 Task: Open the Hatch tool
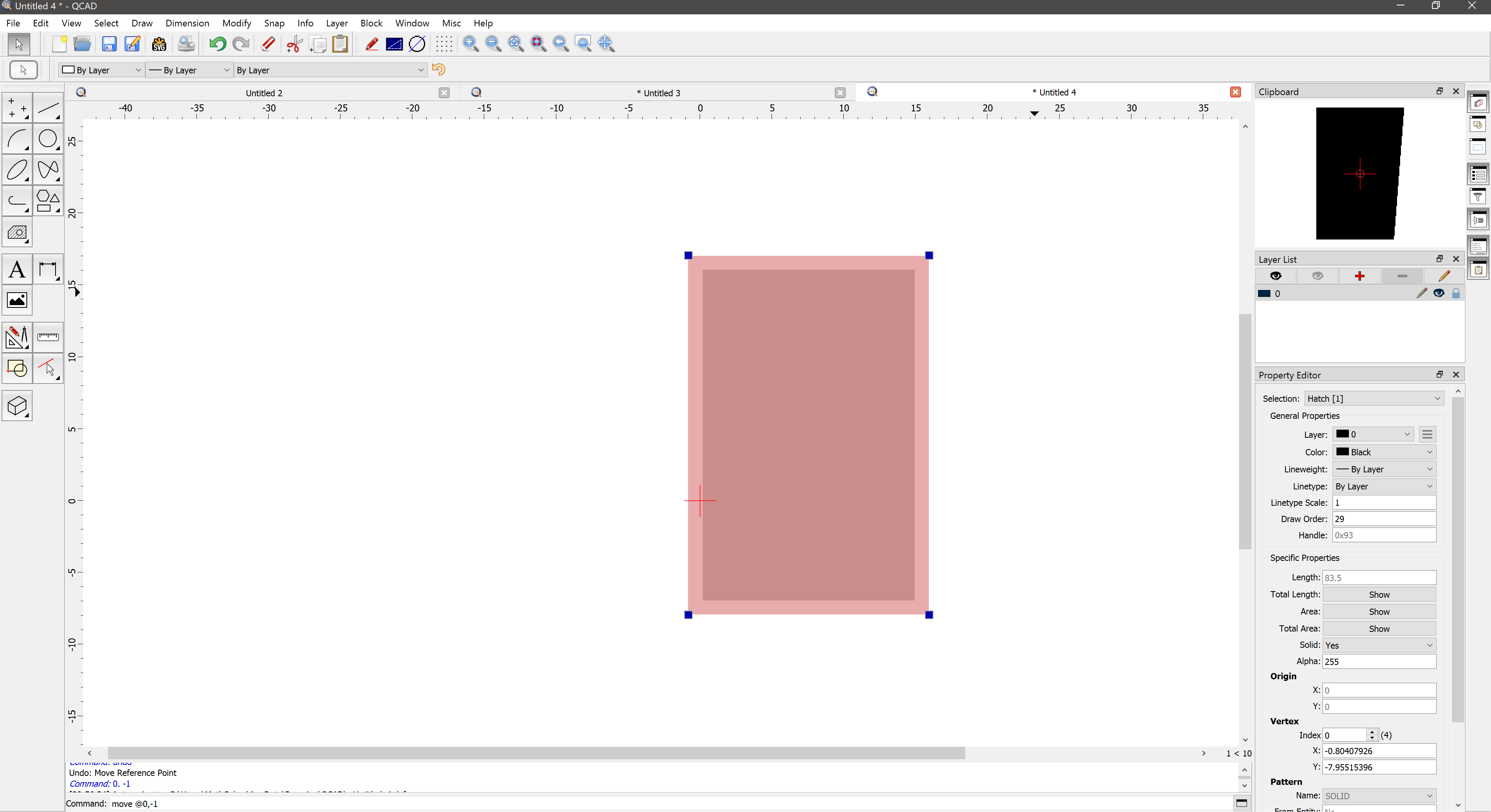point(17,232)
